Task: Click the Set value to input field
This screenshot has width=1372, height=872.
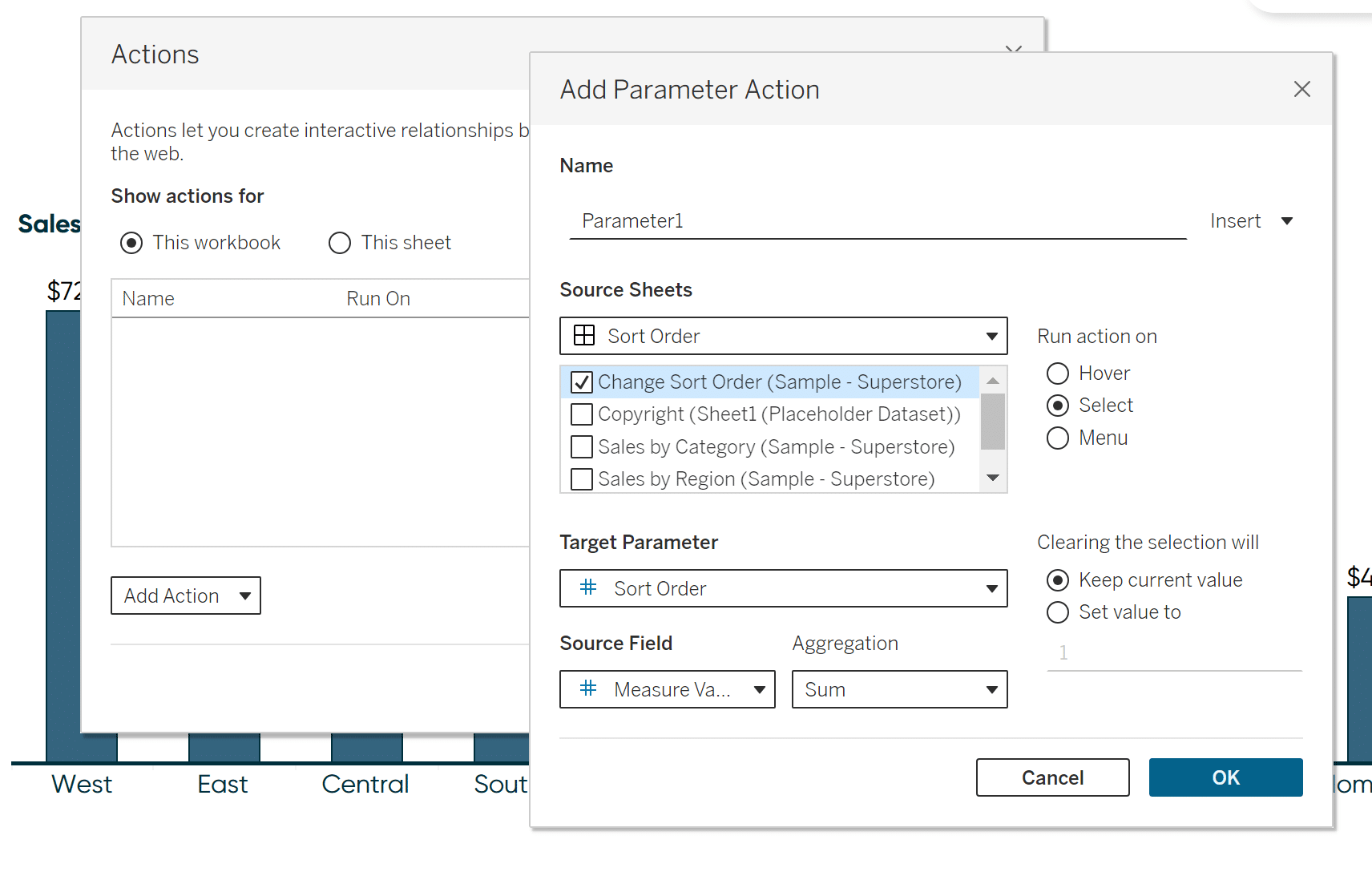Action: pyautogui.click(x=1174, y=653)
